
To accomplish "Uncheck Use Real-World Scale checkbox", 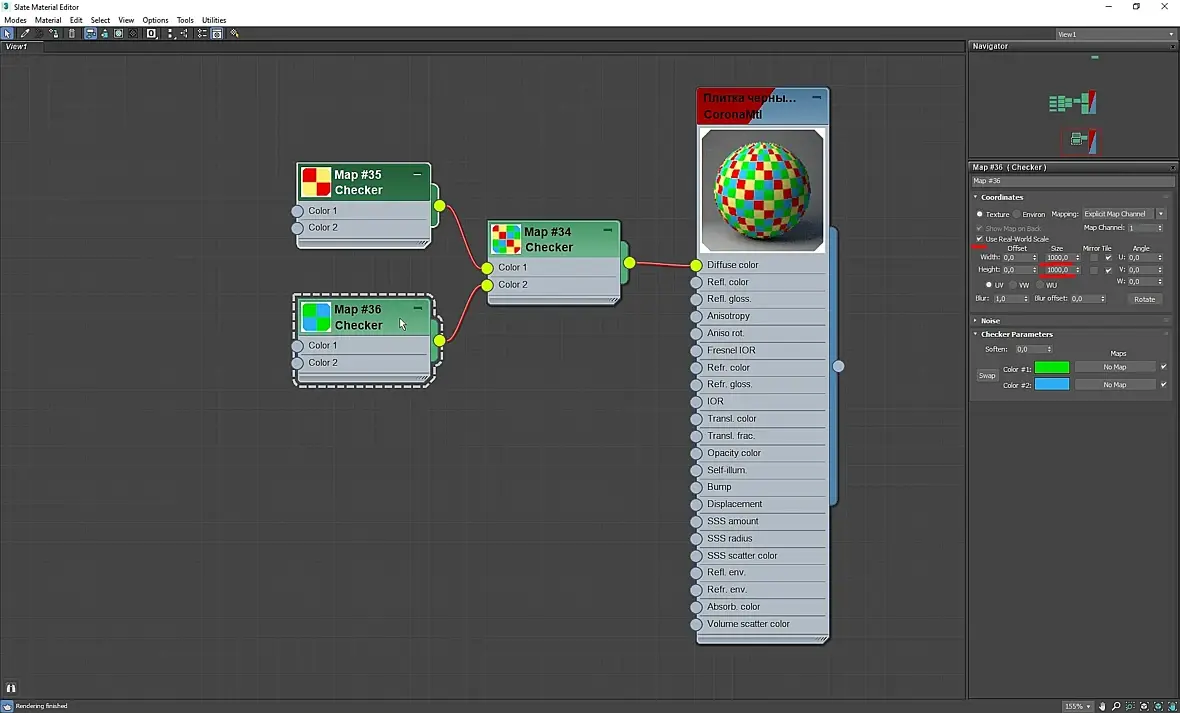I will coord(980,239).
